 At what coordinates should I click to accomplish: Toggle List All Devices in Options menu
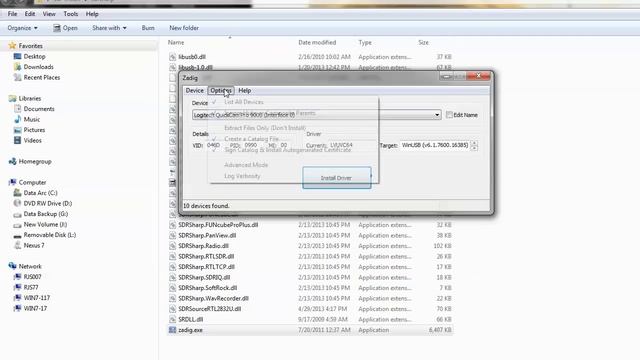(244, 102)
